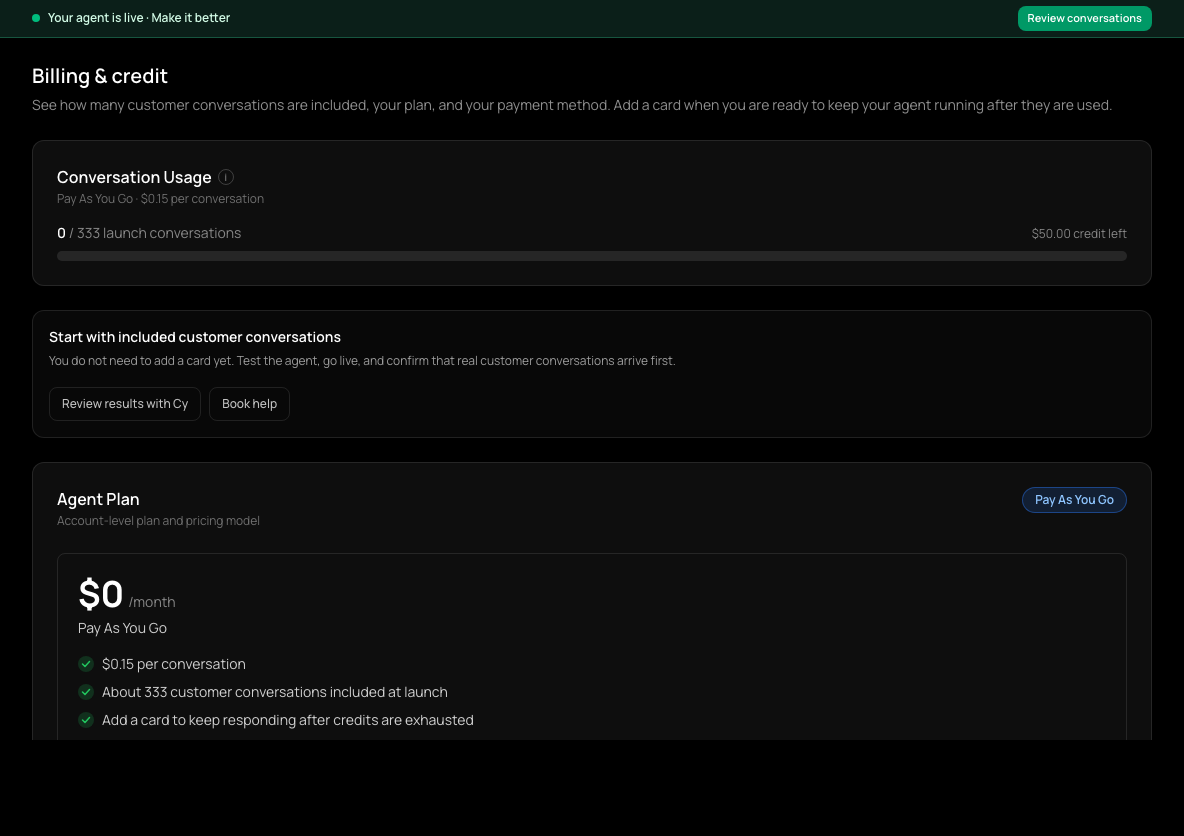Click the Billing & credit heading
1184x836 pixels.
100,76
